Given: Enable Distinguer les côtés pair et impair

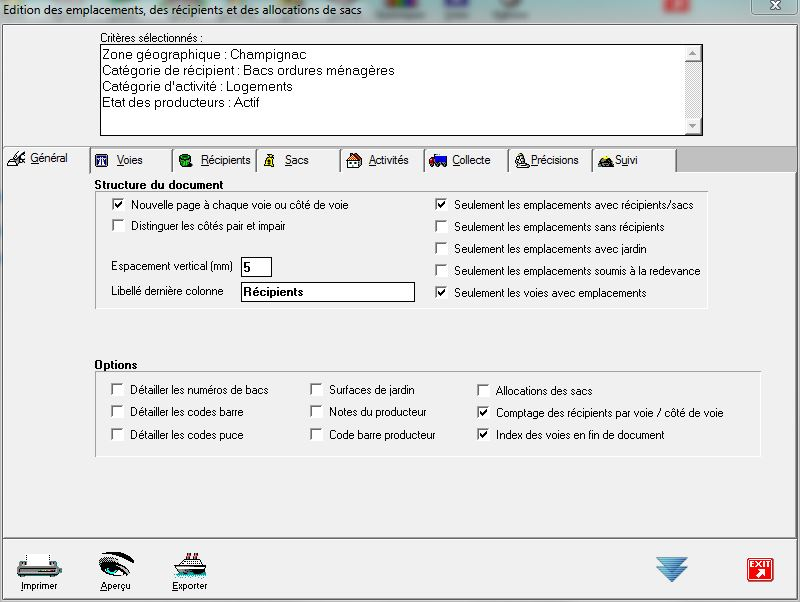Looking at the screenshot, I should point(119,227).
